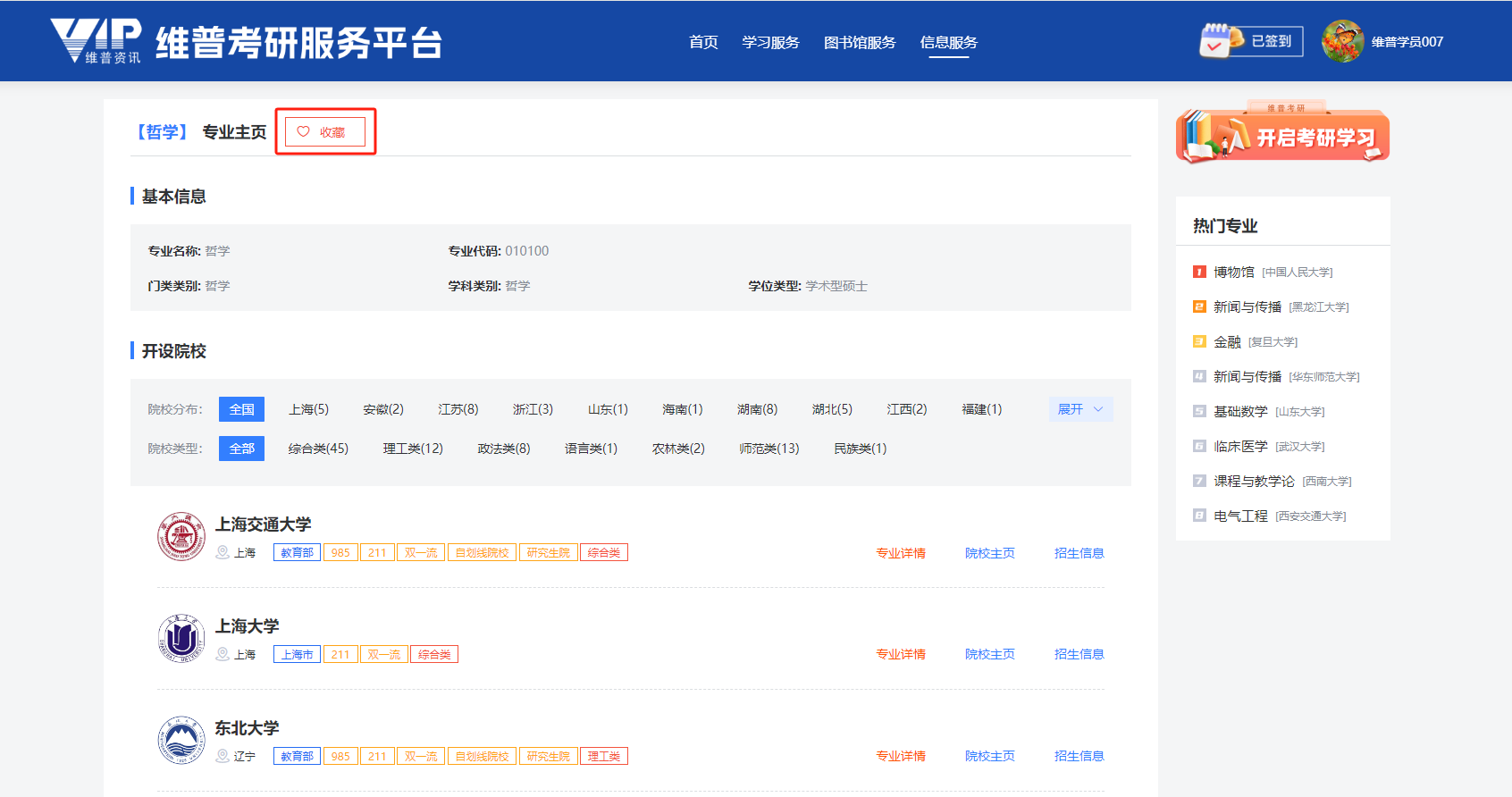Filter by 政法类(8) school type
The image size is (1512, 797).
504,449
